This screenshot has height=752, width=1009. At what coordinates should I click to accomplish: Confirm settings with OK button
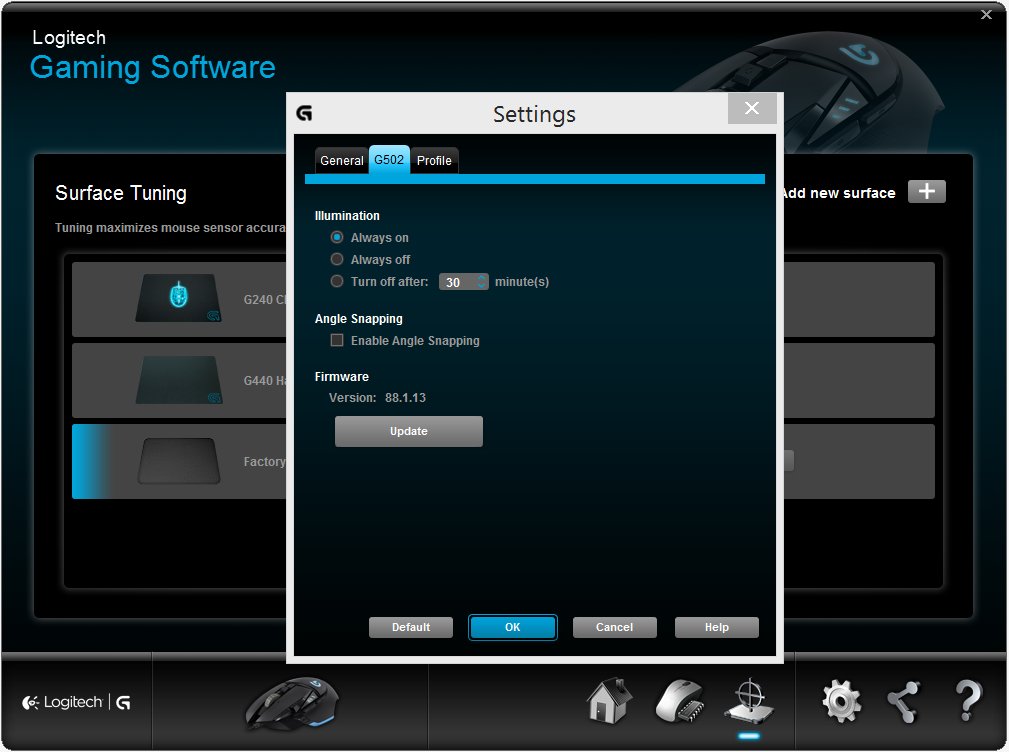512,627
